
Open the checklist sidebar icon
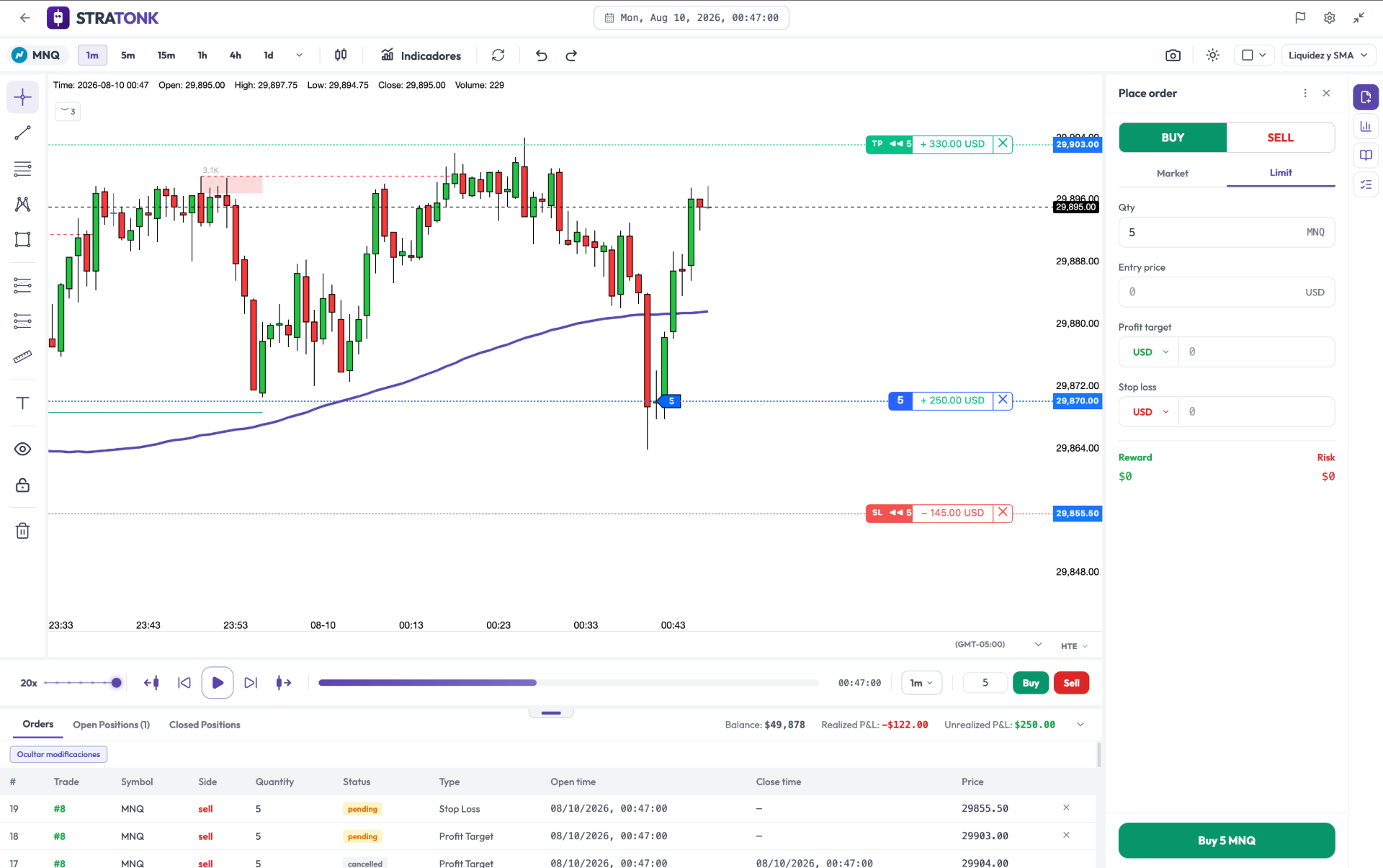(x=1366, y=184)
